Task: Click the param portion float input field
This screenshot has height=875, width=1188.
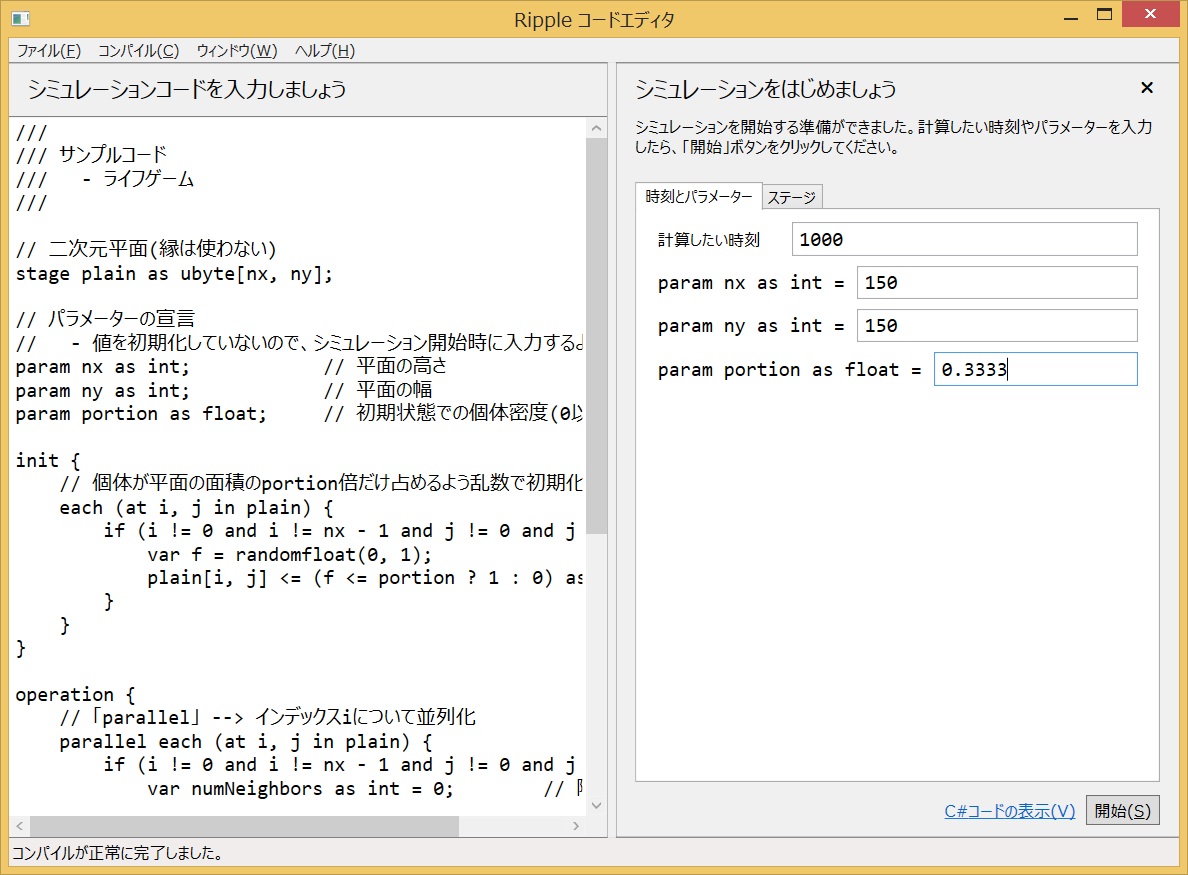Action: (1036, 369)
